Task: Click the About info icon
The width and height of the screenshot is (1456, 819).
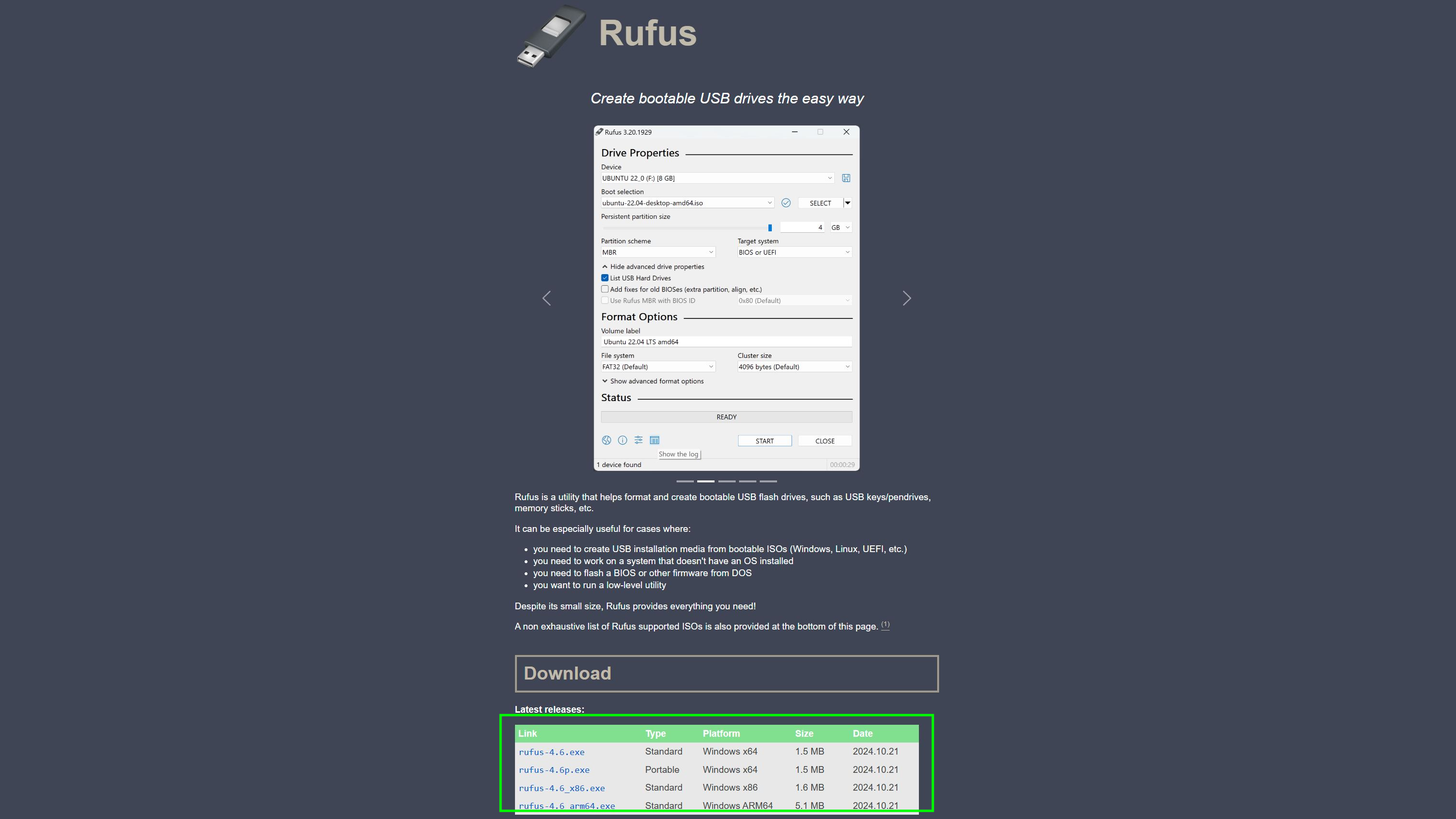Action: tap(622, 441)
